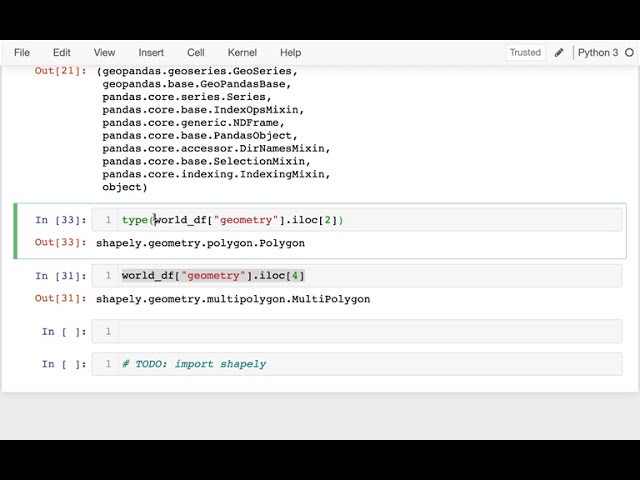Click the In [33] prompt label
The image size is (640, 480).
point(61,220)
